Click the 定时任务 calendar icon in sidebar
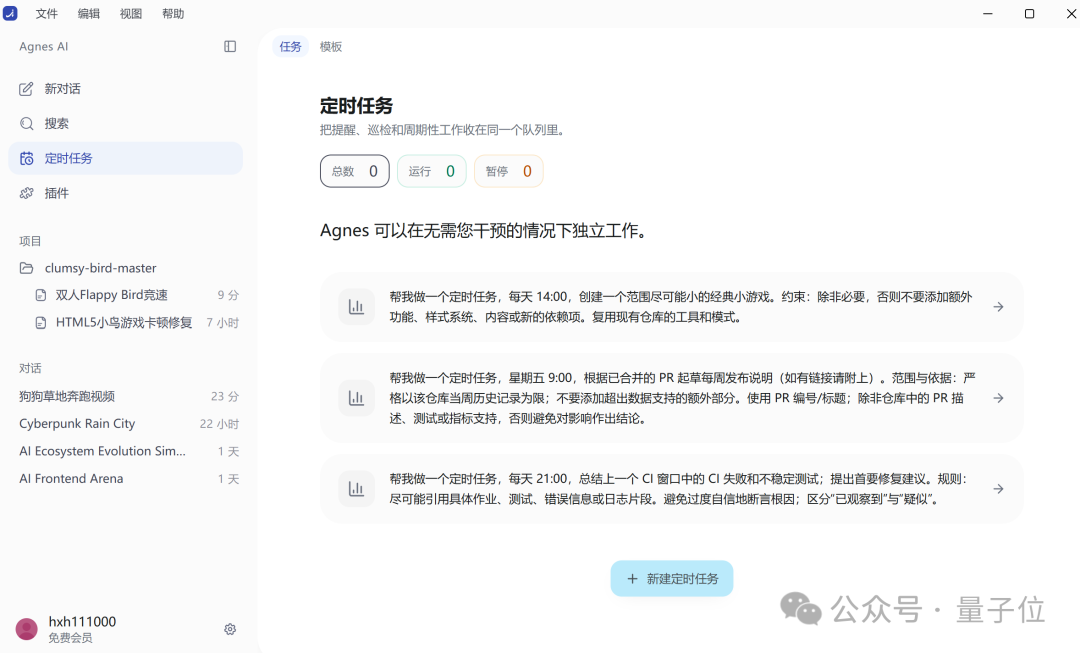1080x653 pixels. [26, 158]
